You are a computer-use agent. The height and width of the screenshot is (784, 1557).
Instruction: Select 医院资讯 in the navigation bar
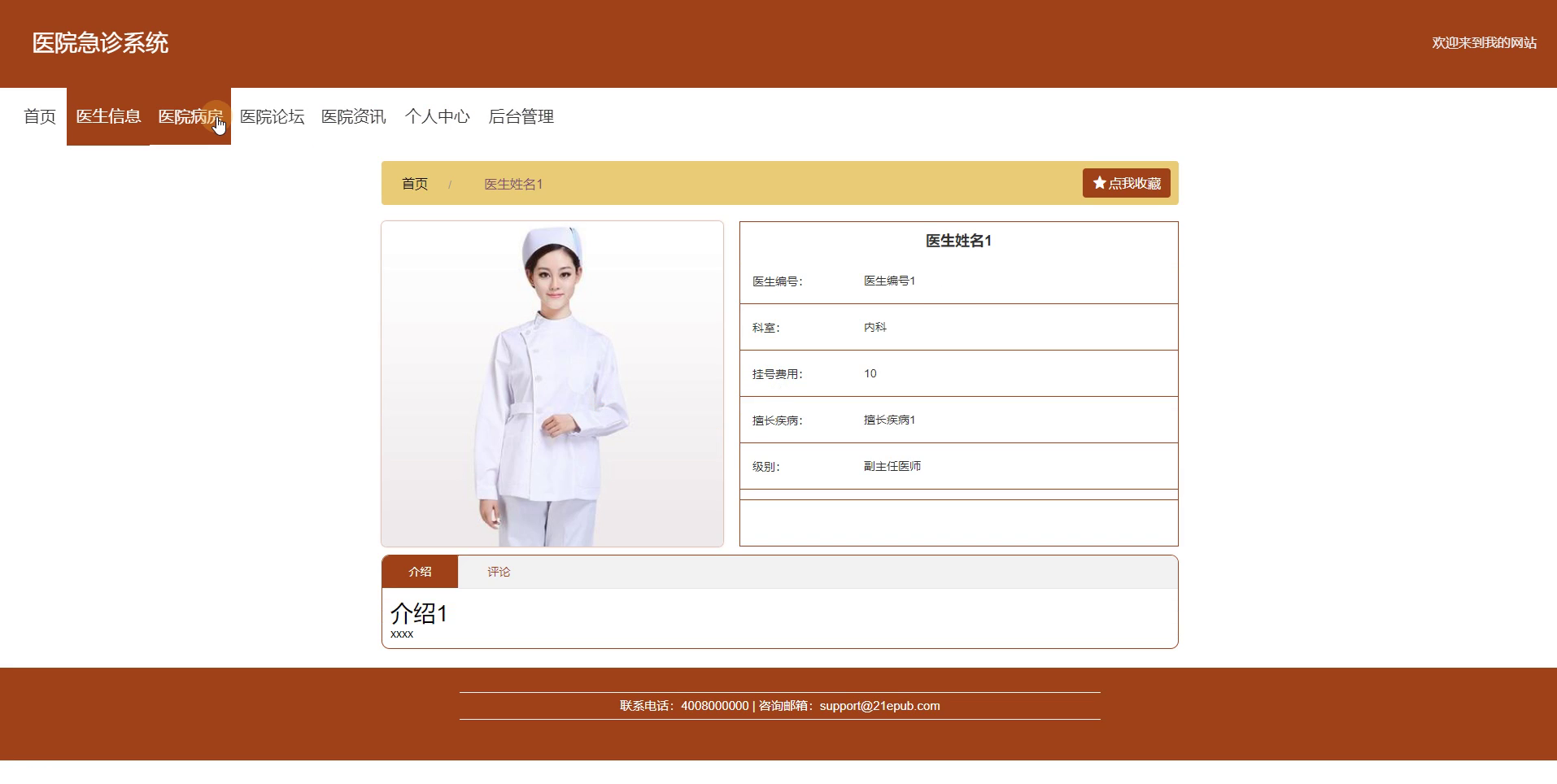click(x=354, y=116)
